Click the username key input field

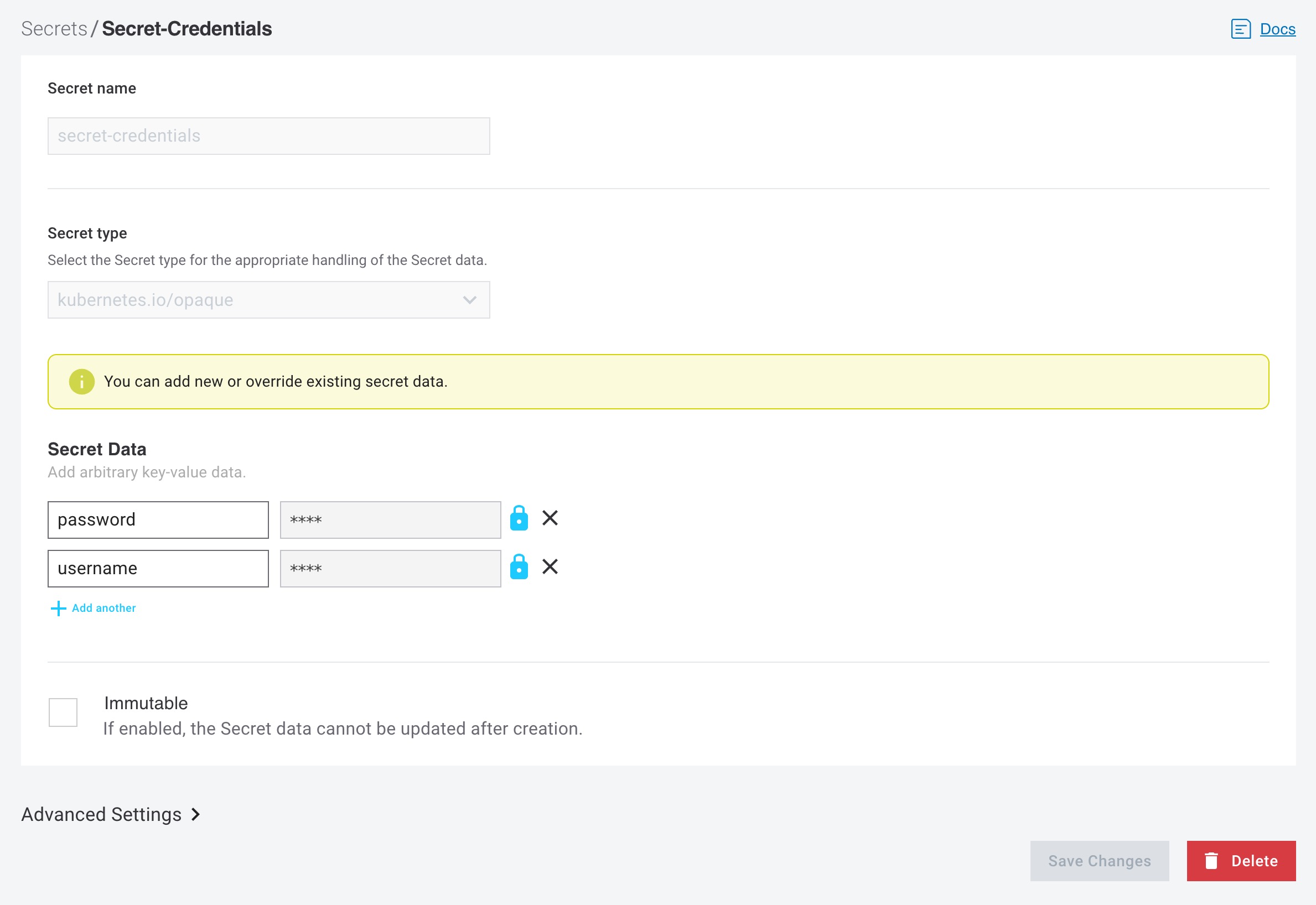[x=158, y=569]
